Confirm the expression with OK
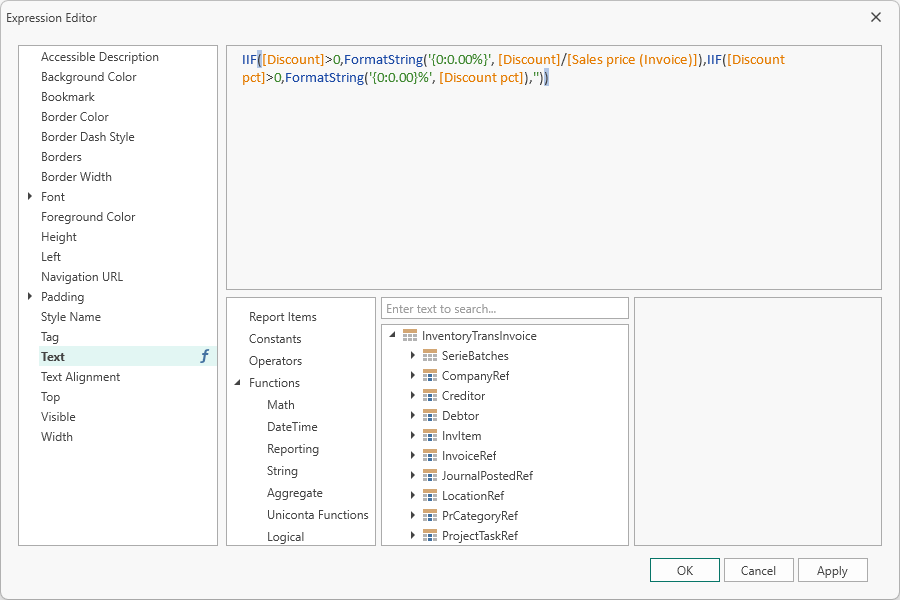Viewport: 900px width, 600px height. click(685, 570)
